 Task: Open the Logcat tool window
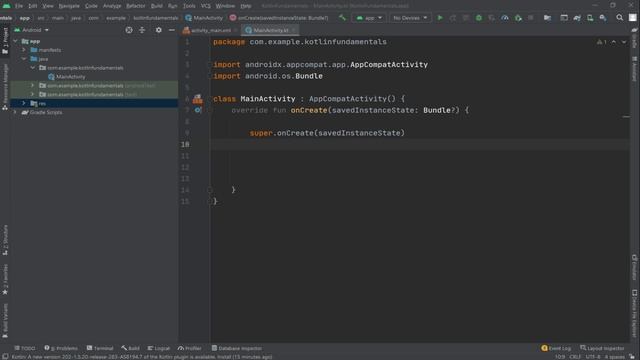(158, 348)
